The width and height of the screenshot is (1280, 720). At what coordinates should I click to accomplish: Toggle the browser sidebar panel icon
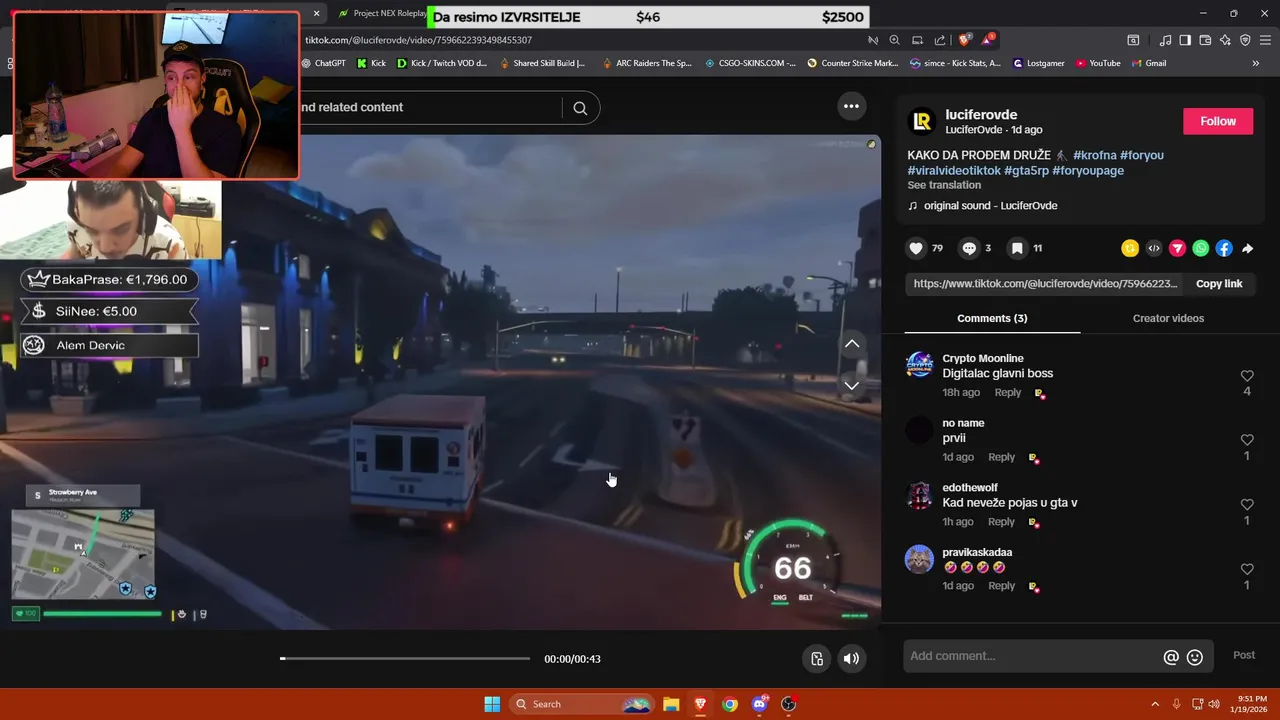pyautogui.click(x=1185, y=40)
